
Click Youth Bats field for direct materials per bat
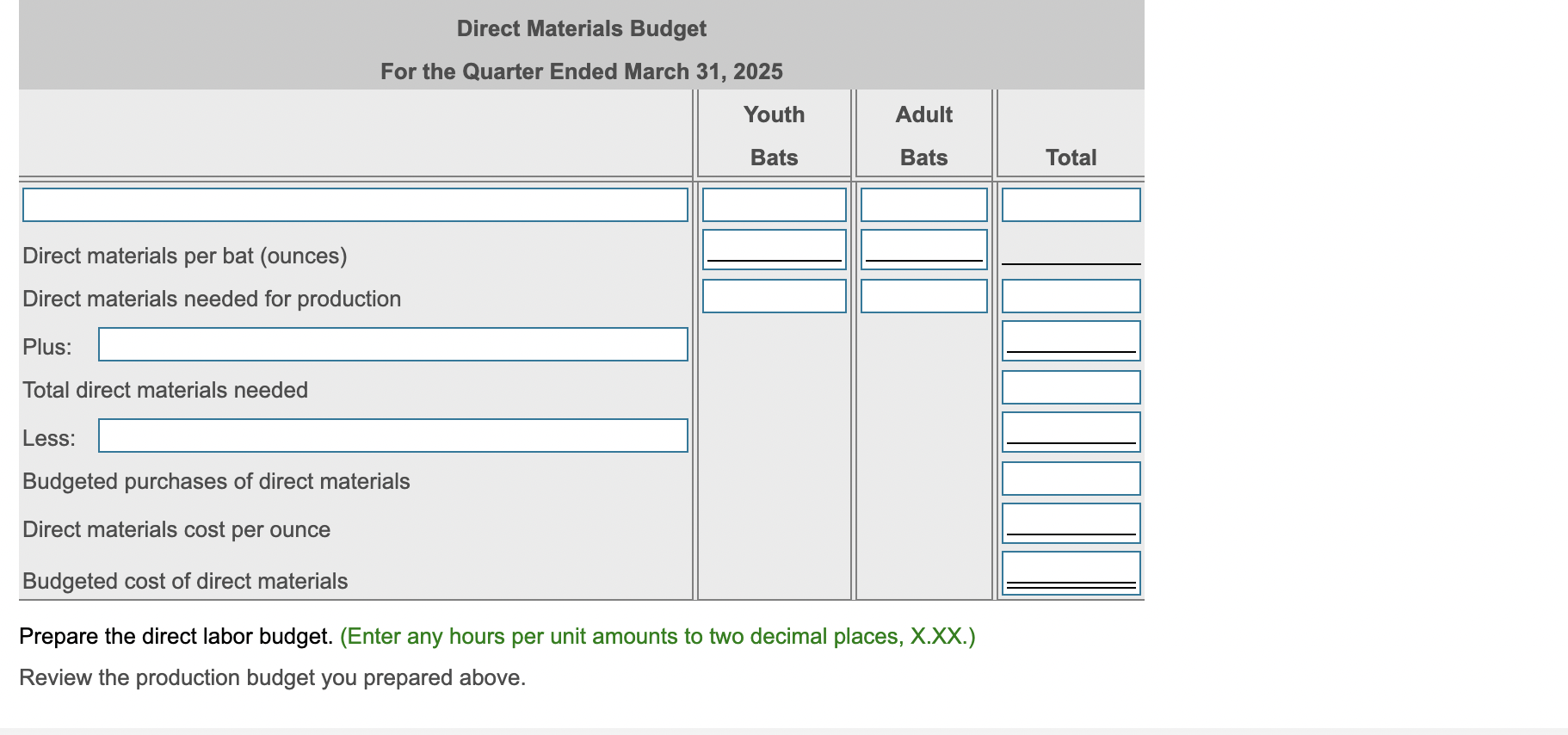[x=775, y=250]
